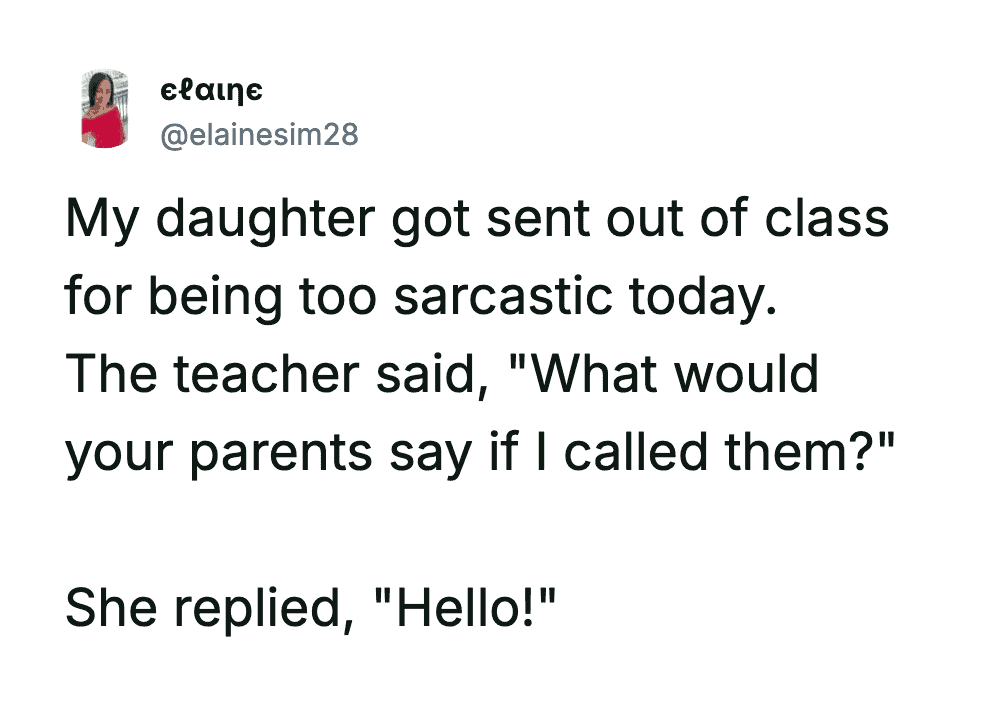This screenshot has height=714, width=1000.
Task: Click the display name "elaine"
Action: (212, 92)
